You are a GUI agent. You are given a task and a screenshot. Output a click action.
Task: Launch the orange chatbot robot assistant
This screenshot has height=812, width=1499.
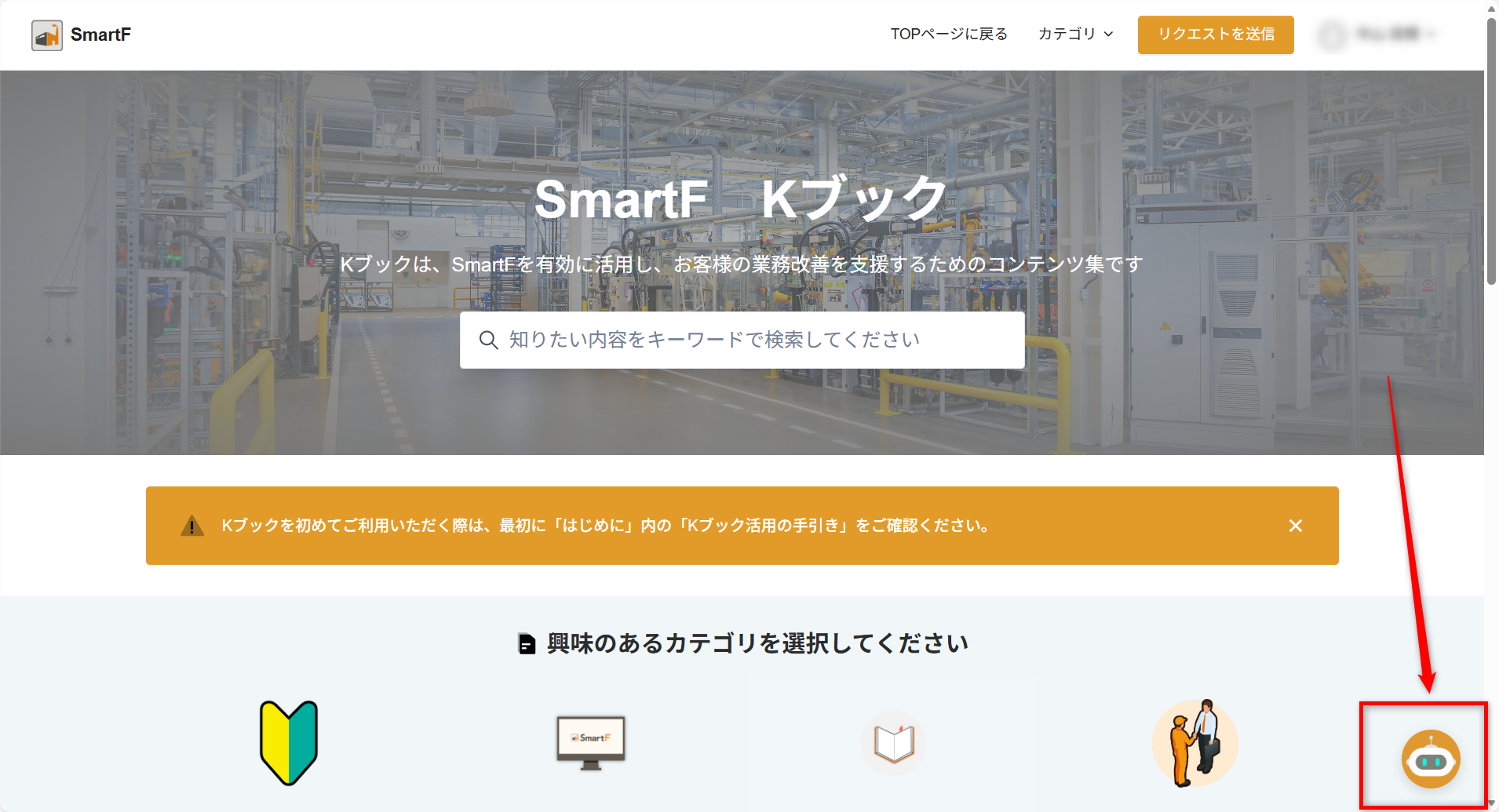[x=1430, y=759]
